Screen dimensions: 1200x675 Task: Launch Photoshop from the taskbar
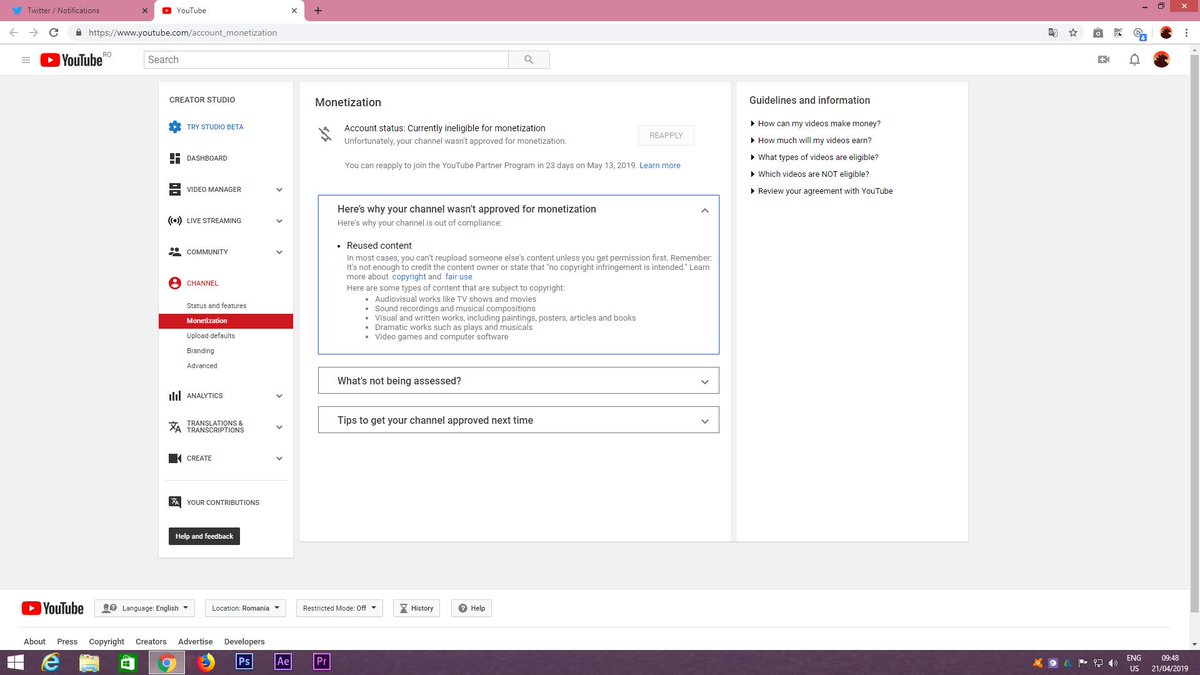point(244,662)
